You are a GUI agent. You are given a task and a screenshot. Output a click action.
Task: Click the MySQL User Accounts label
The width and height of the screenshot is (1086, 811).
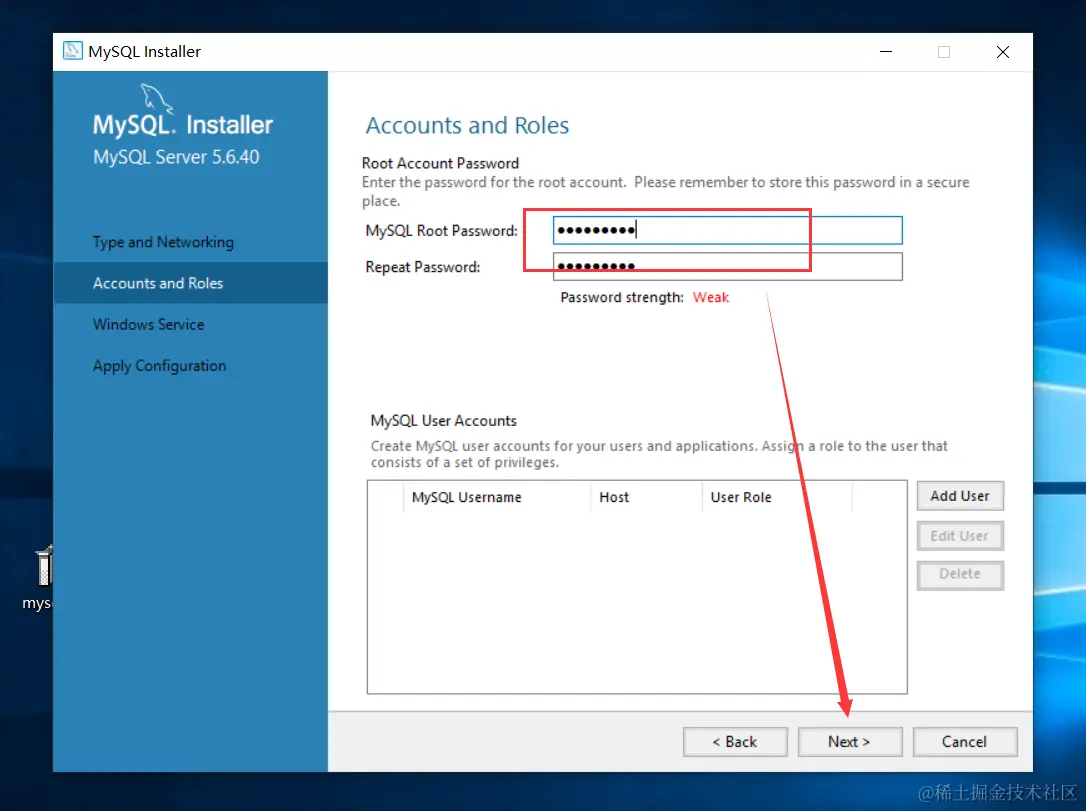click(444, 421)
